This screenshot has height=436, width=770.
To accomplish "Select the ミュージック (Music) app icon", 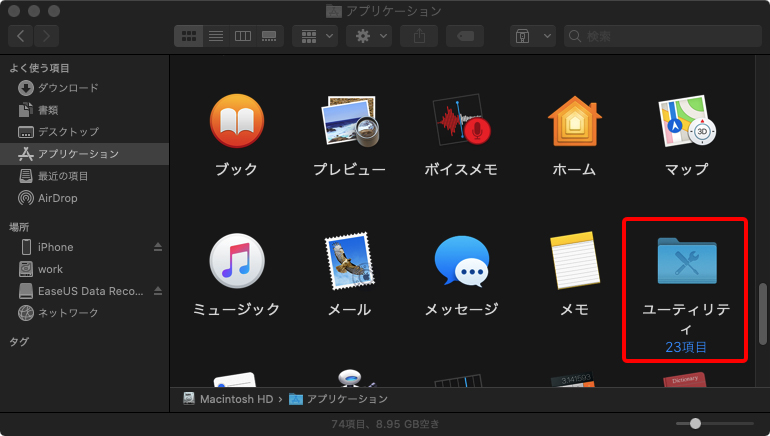I will 236,261.
